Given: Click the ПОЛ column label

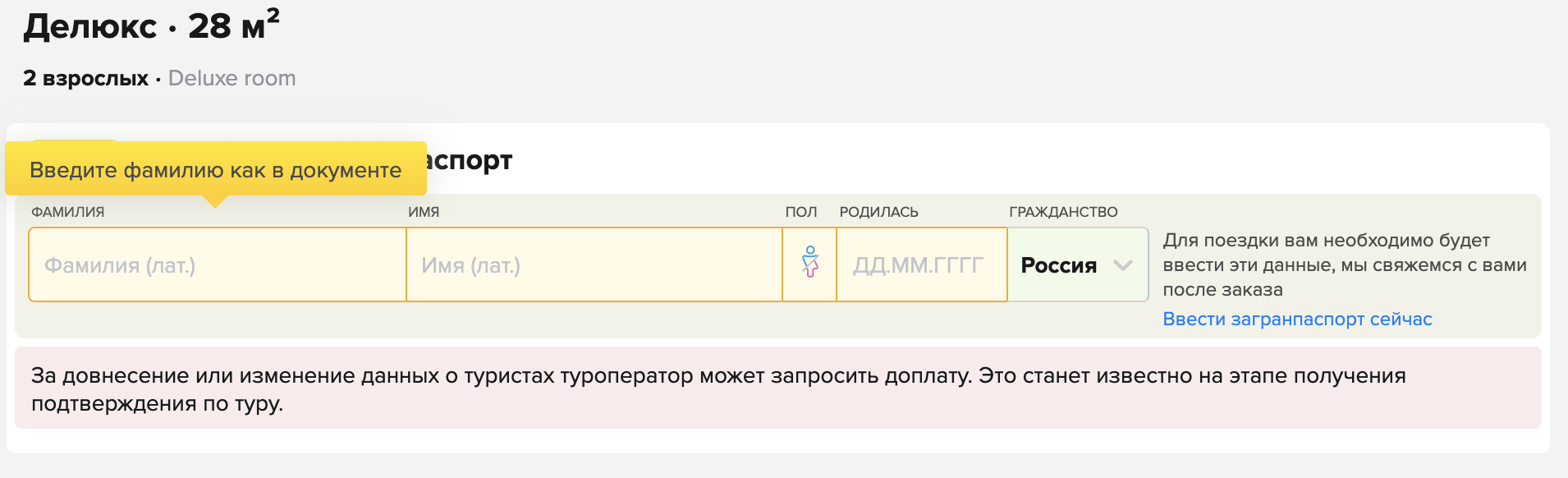Looking at the screenshot, I should click(801, 212).
